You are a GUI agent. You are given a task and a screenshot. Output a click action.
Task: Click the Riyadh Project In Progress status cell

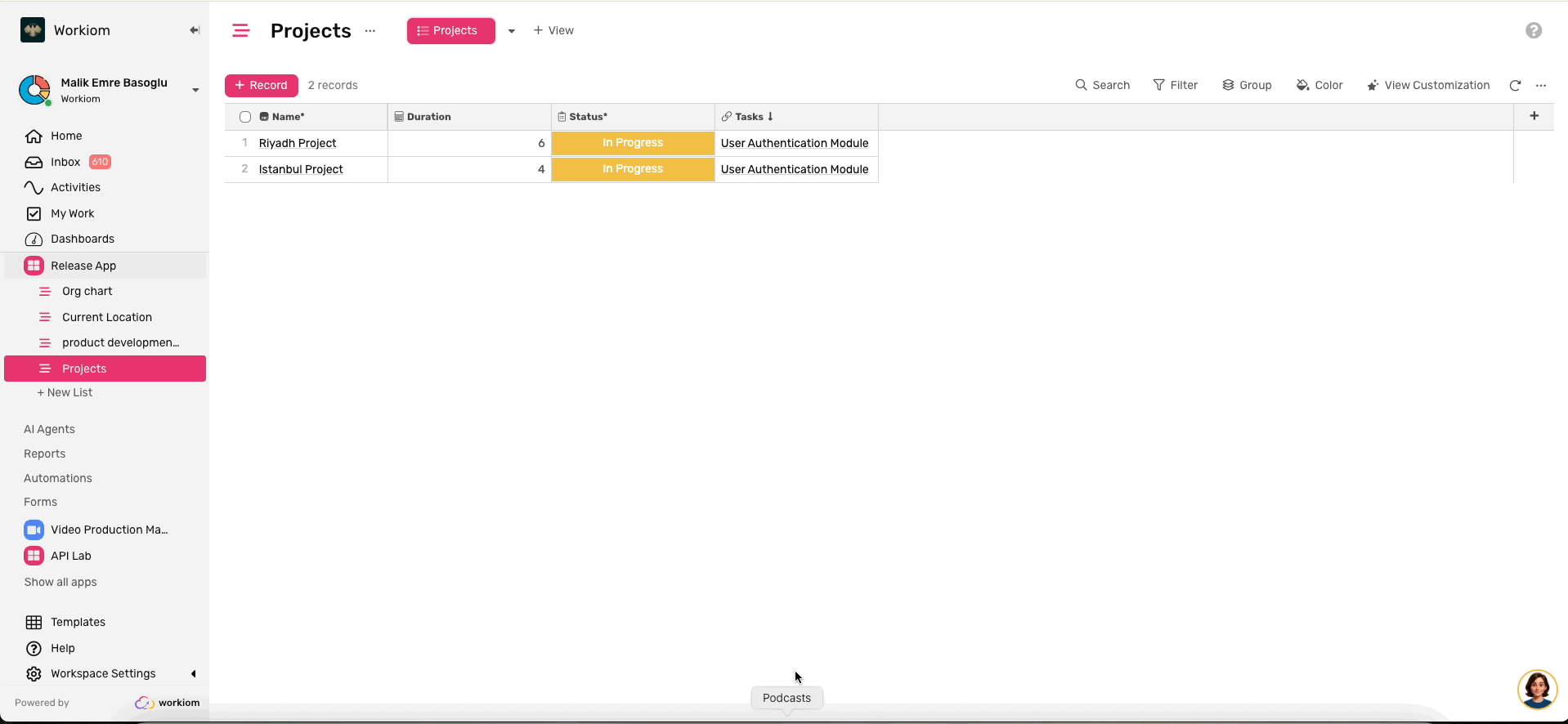[633, 143]
